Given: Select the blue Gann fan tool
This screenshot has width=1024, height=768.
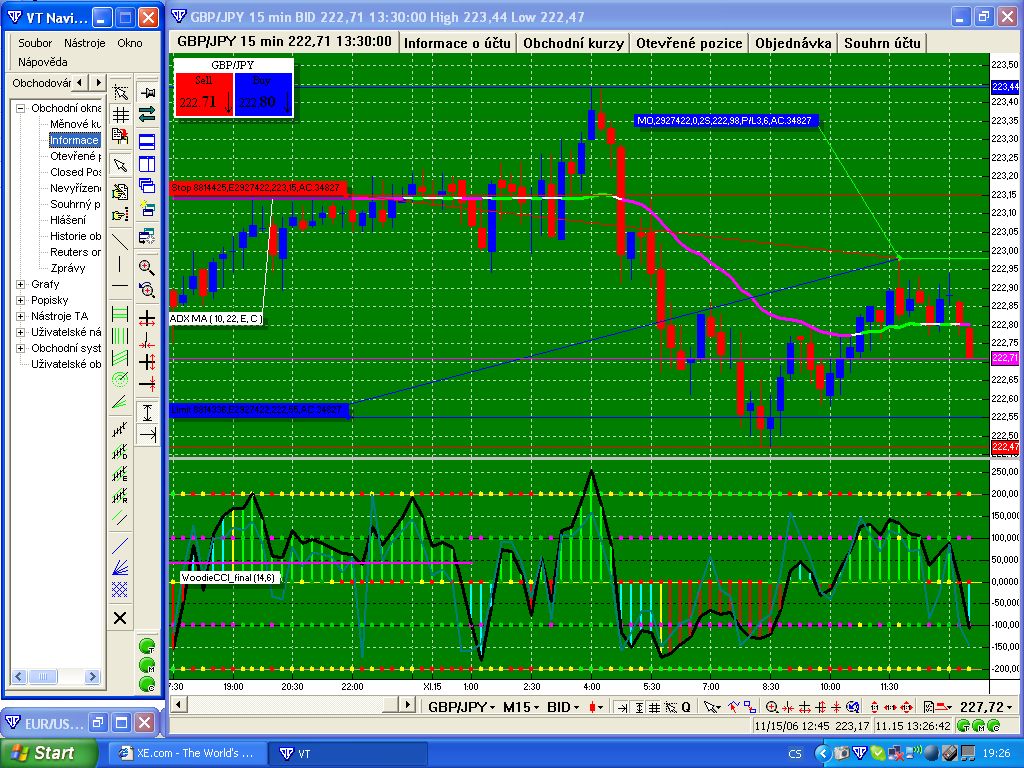Looking at the screenshot, I should (120, 567).
